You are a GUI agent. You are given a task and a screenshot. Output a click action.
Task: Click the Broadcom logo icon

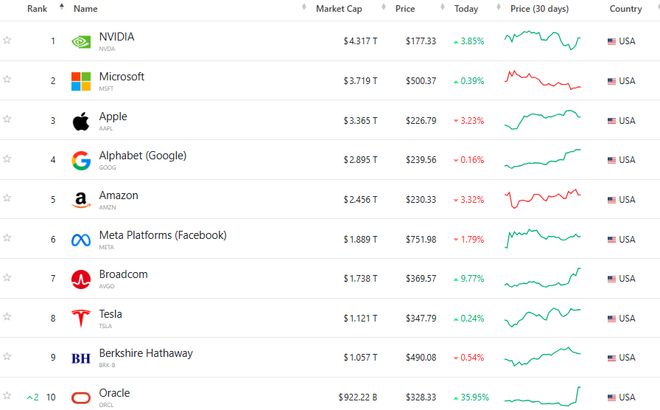[81, 279]
